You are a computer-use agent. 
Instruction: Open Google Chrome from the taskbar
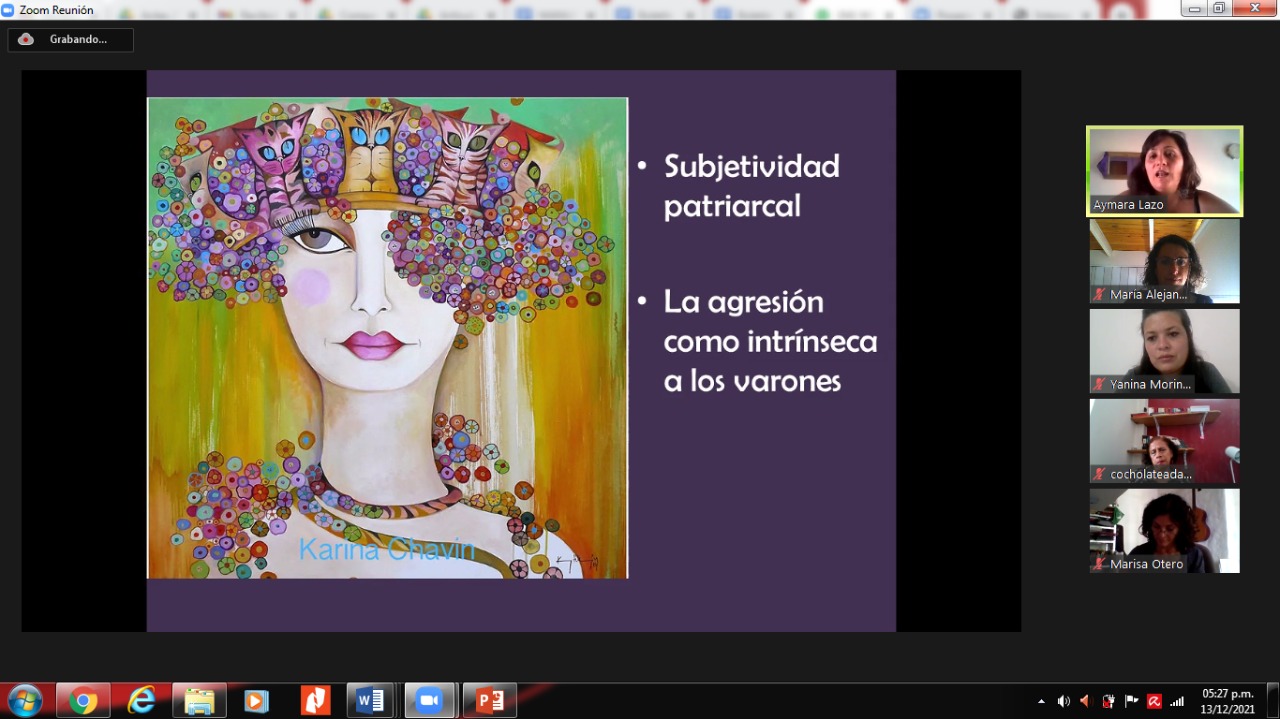tap(83, 701)
